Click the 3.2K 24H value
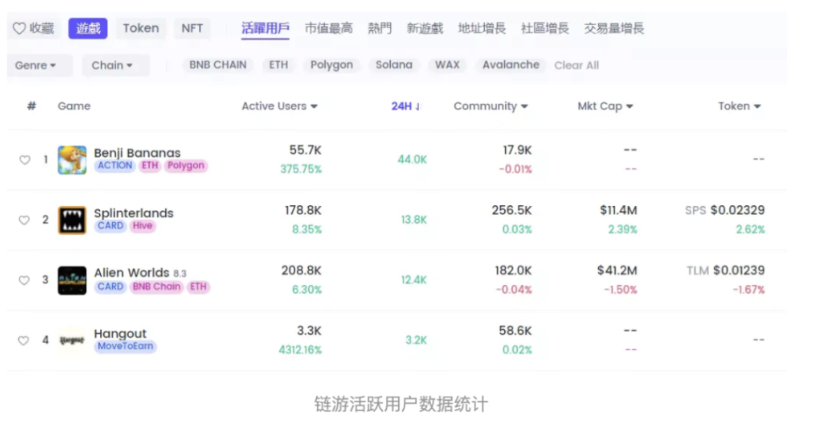This screenshot has height=421, width=823. pyautogui.click(x=416, y=341)
